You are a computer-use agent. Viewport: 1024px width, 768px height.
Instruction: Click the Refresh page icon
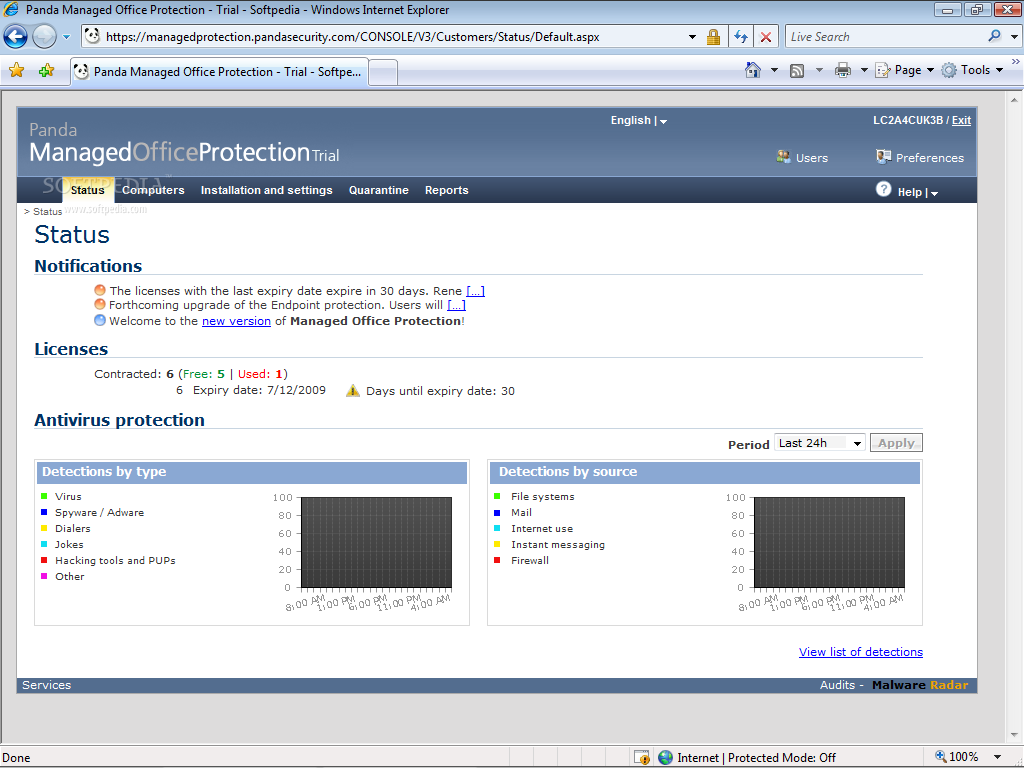click(741, 37)
